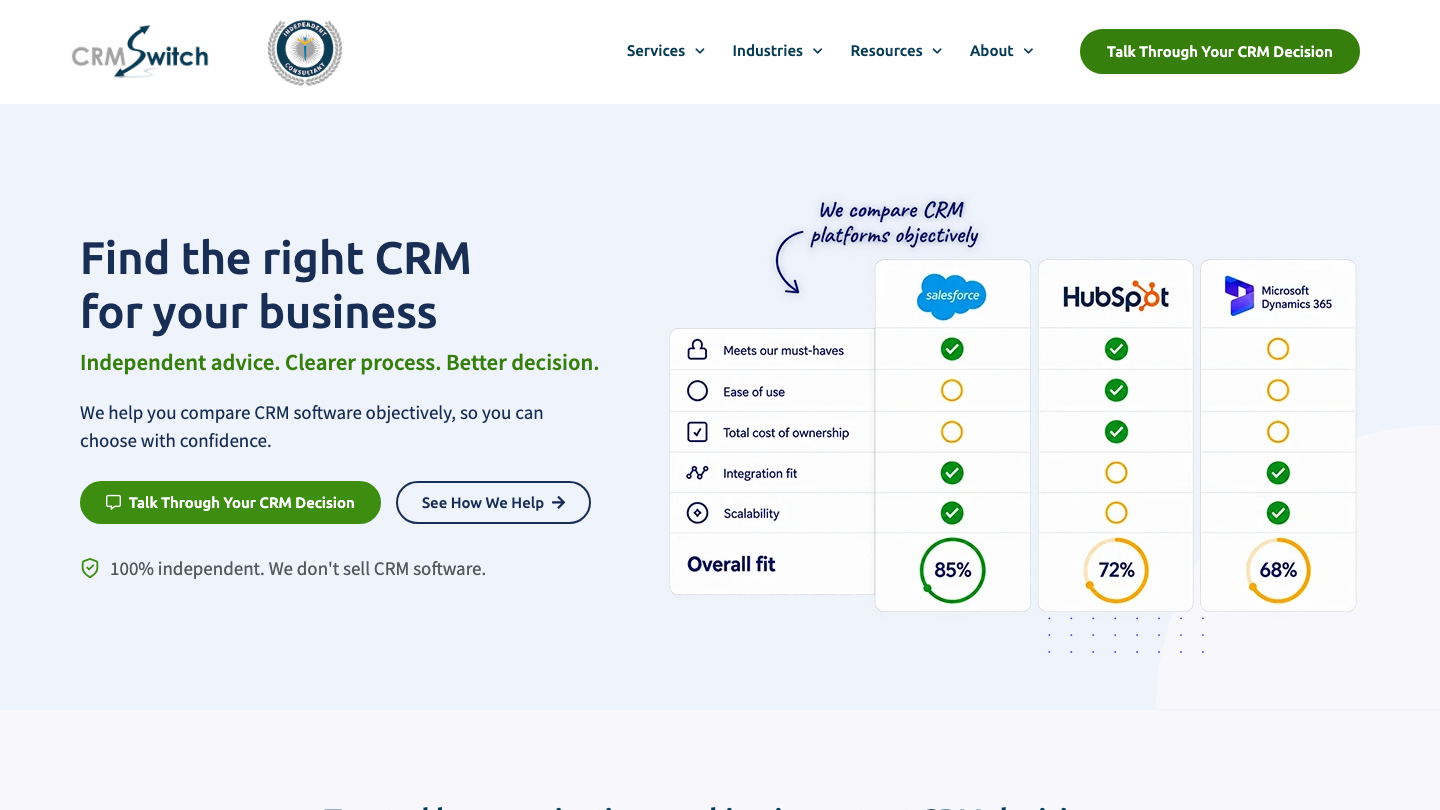Click Salesforce green check for Meets our must-haves
The image size is (1440, 810).
952,349
